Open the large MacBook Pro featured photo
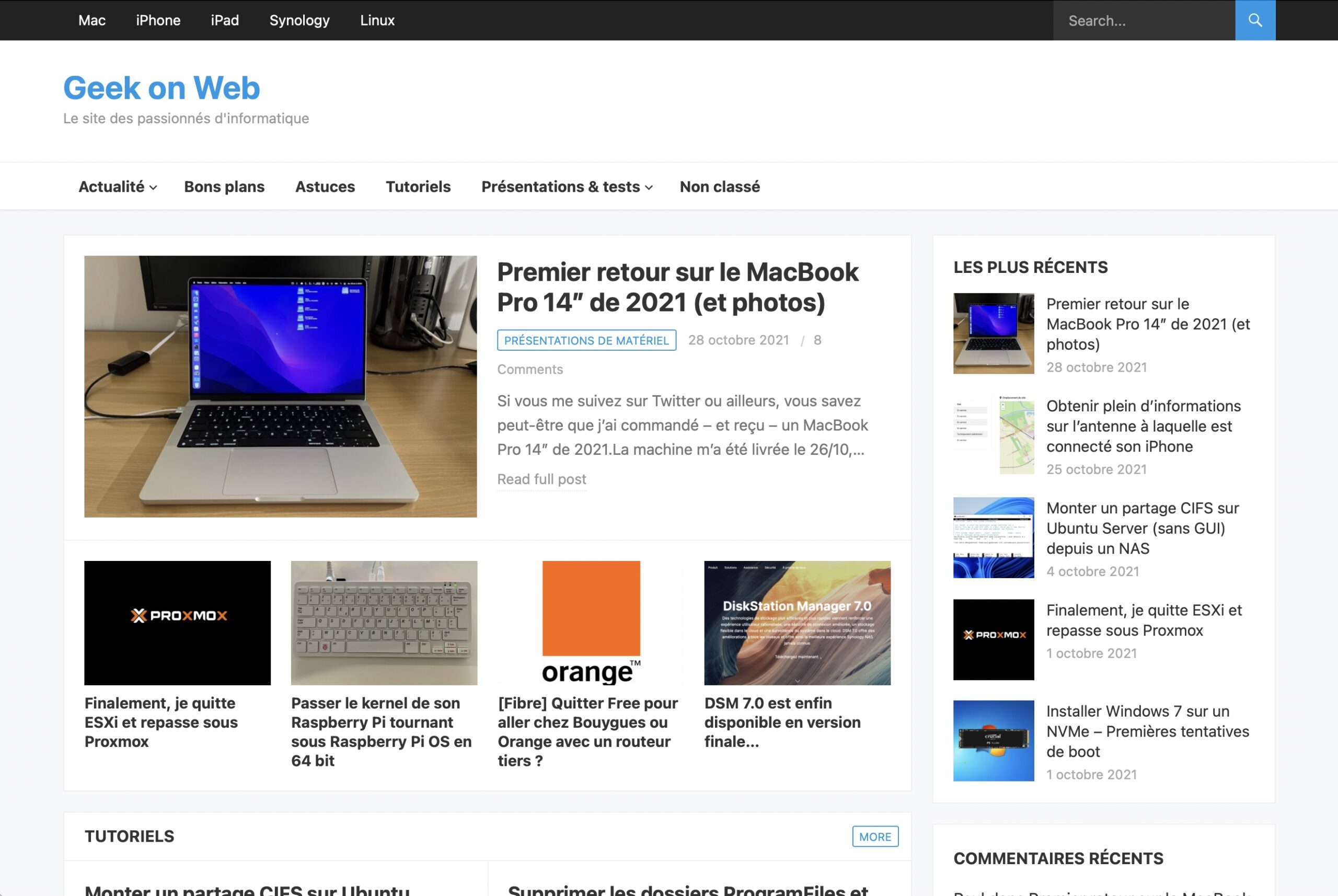1338x896 pixels. pos(281,386)
